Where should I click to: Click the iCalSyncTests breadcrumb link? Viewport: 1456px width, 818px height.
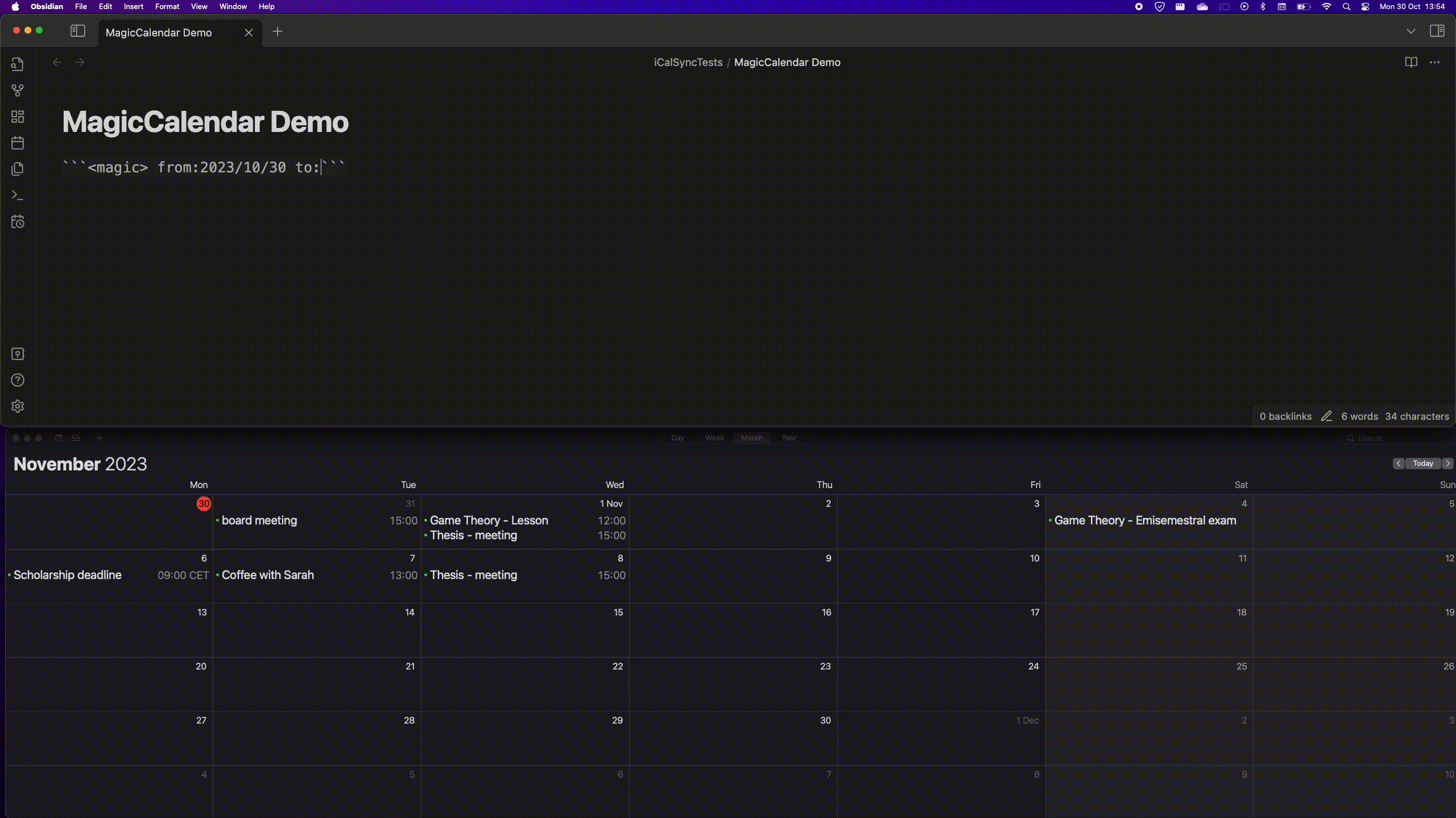688,62
